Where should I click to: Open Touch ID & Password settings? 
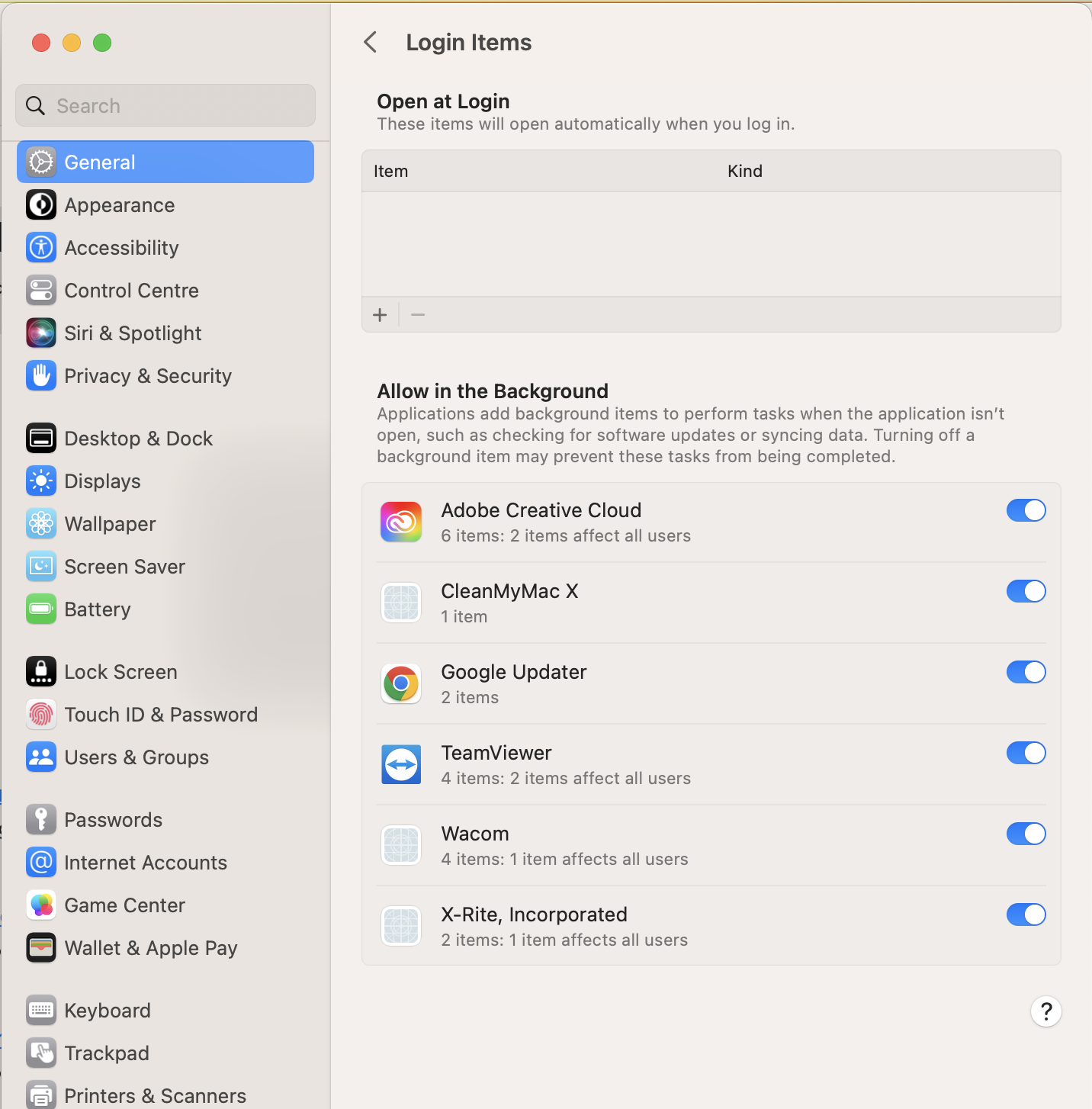point(41,714)
